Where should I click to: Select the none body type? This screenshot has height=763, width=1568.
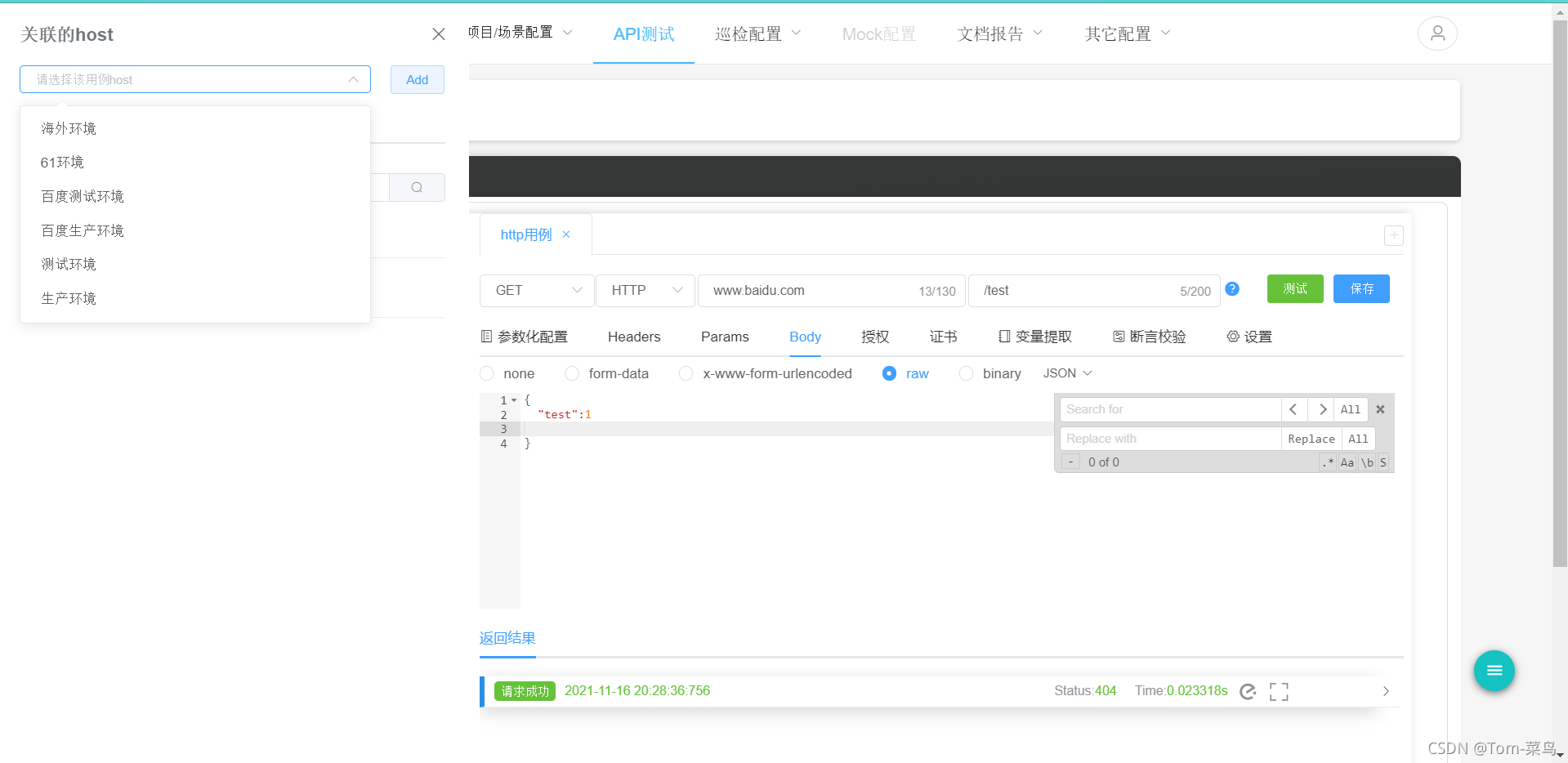tap(507, 373)
